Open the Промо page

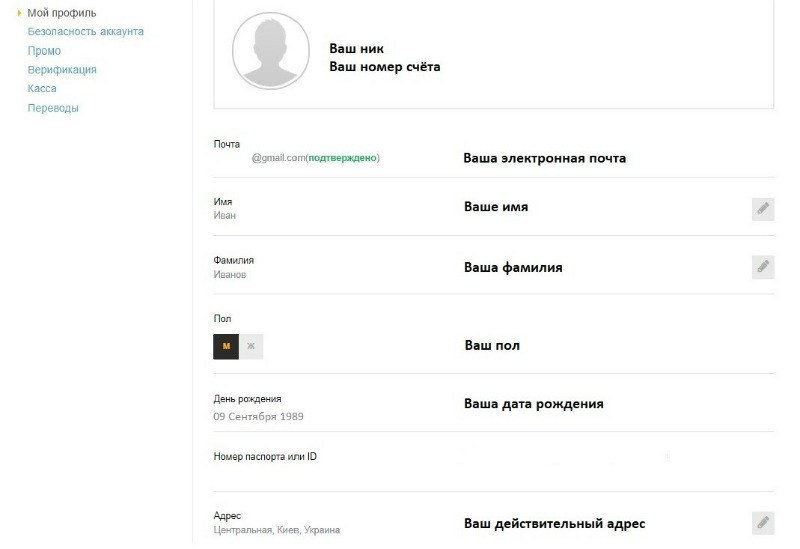click(x=44, y=51)
